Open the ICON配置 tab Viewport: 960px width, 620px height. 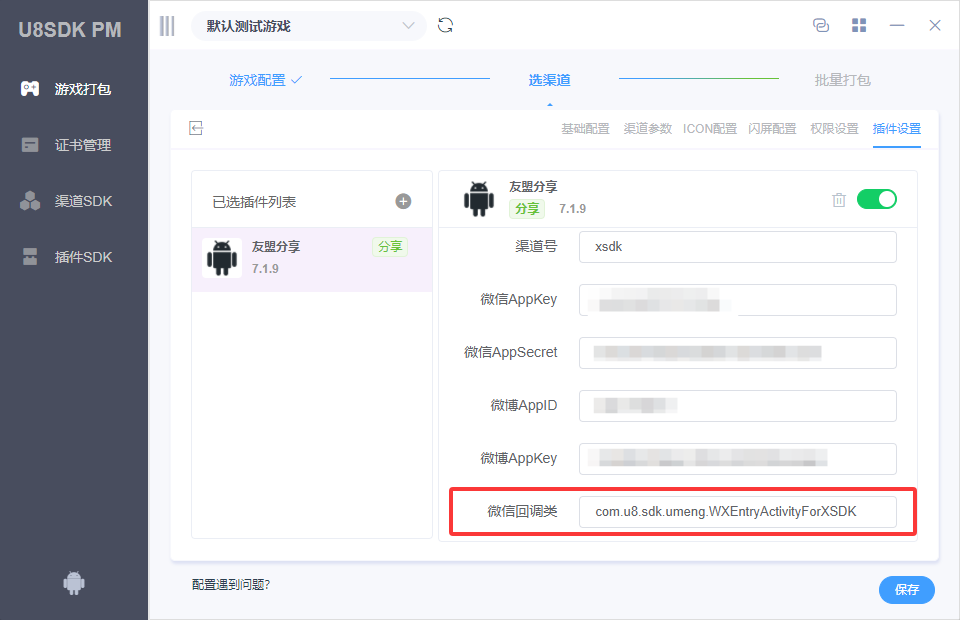pos(709,129)
